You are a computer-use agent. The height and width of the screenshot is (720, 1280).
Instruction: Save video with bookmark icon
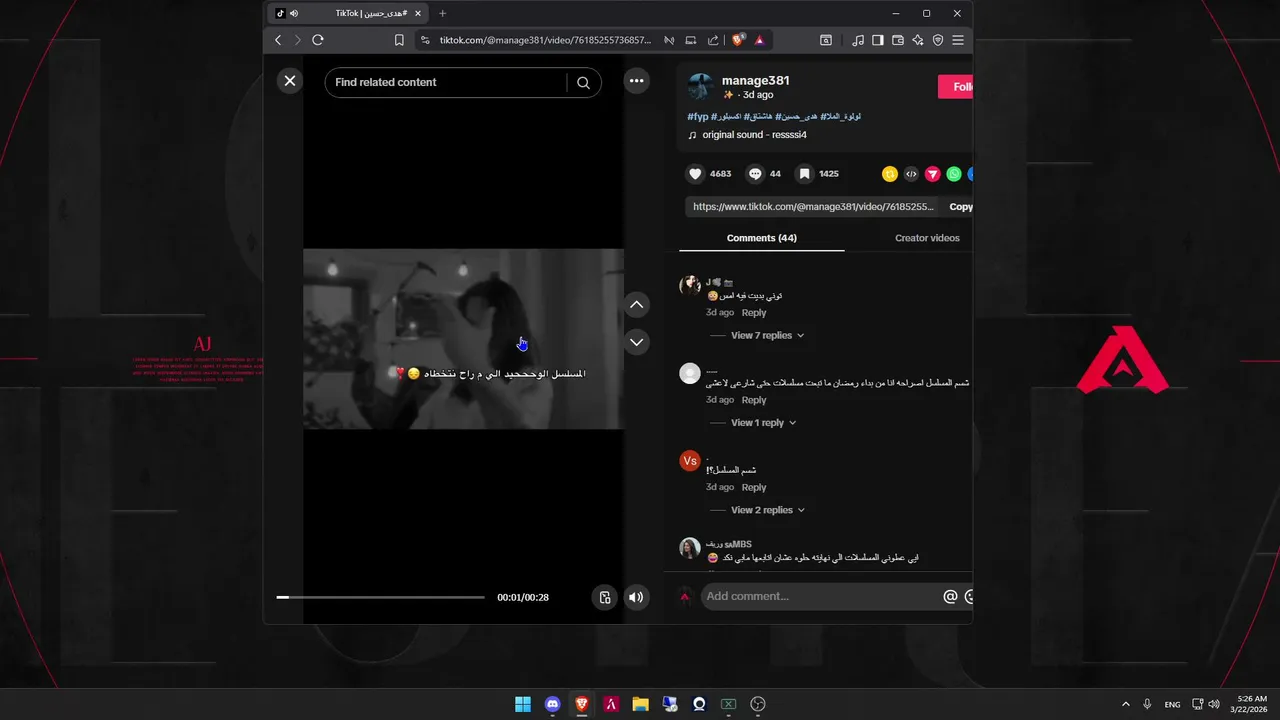coord(804,174)
